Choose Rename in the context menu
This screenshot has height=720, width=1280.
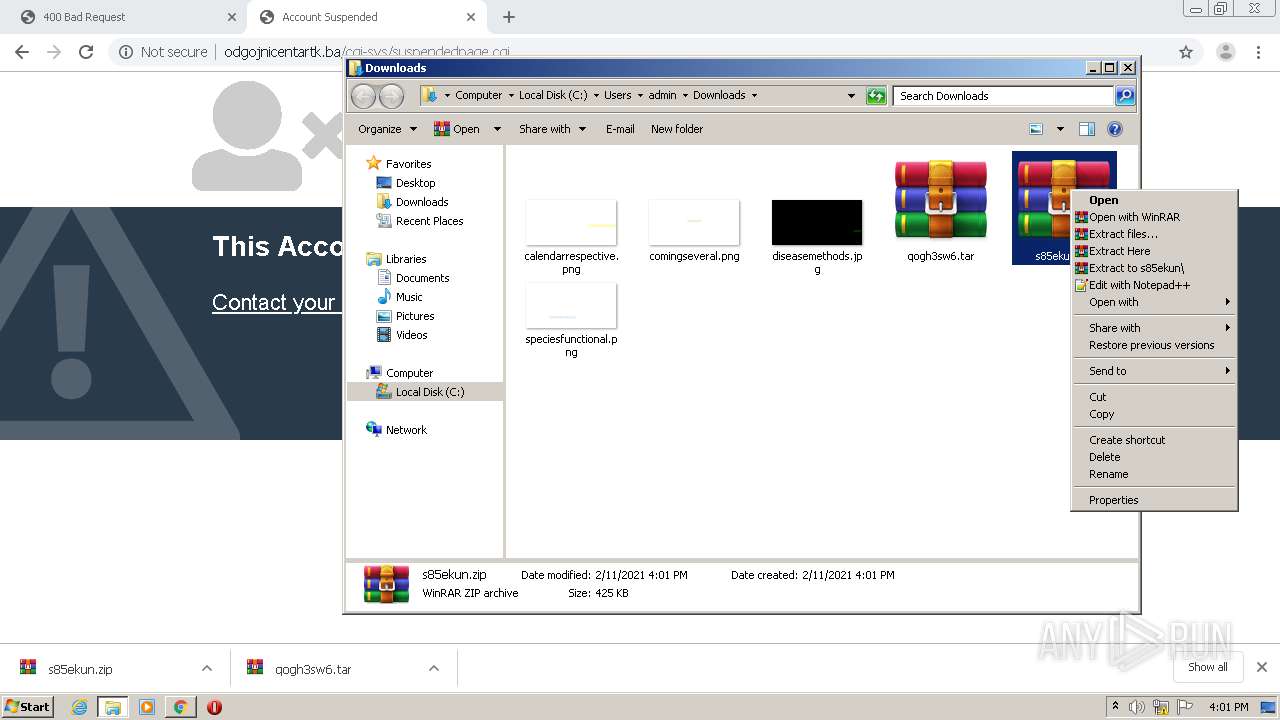[1154, 474]
